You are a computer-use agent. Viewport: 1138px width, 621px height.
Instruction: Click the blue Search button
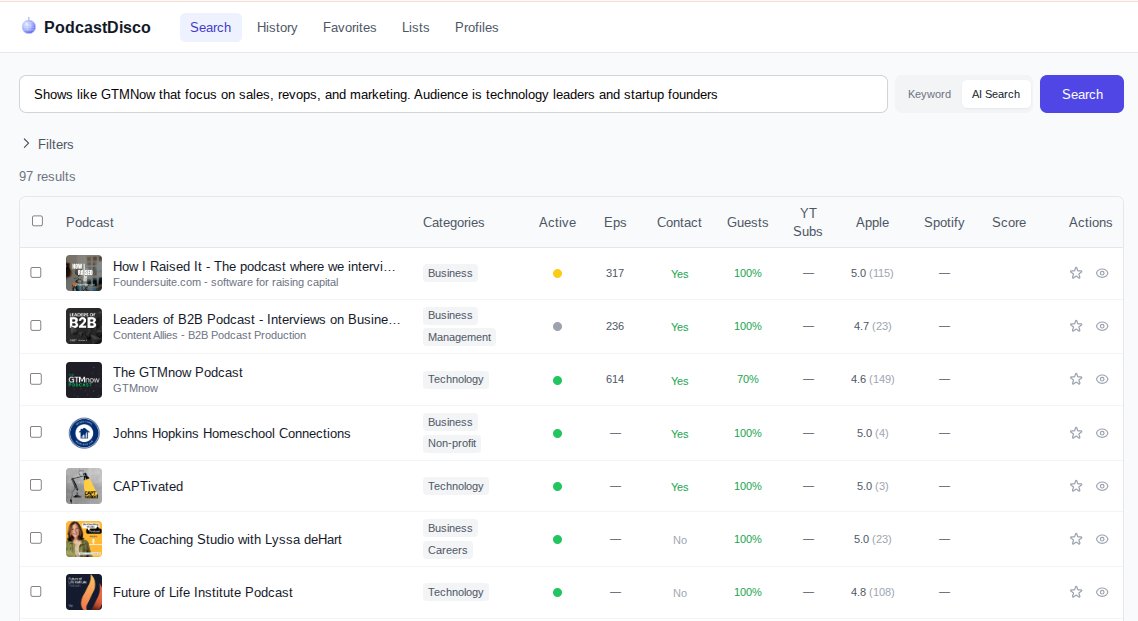click(1081, 94)
